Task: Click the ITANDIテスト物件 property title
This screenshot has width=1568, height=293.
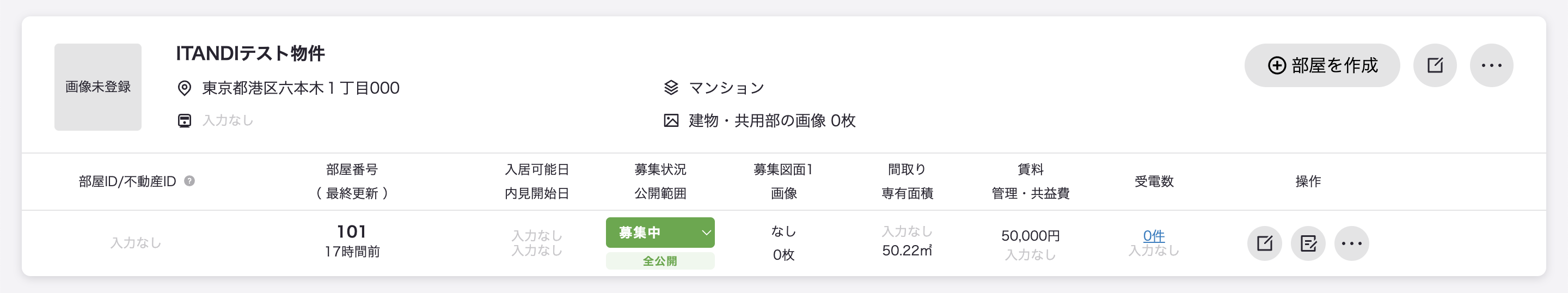Action: (x=250, y=53)
